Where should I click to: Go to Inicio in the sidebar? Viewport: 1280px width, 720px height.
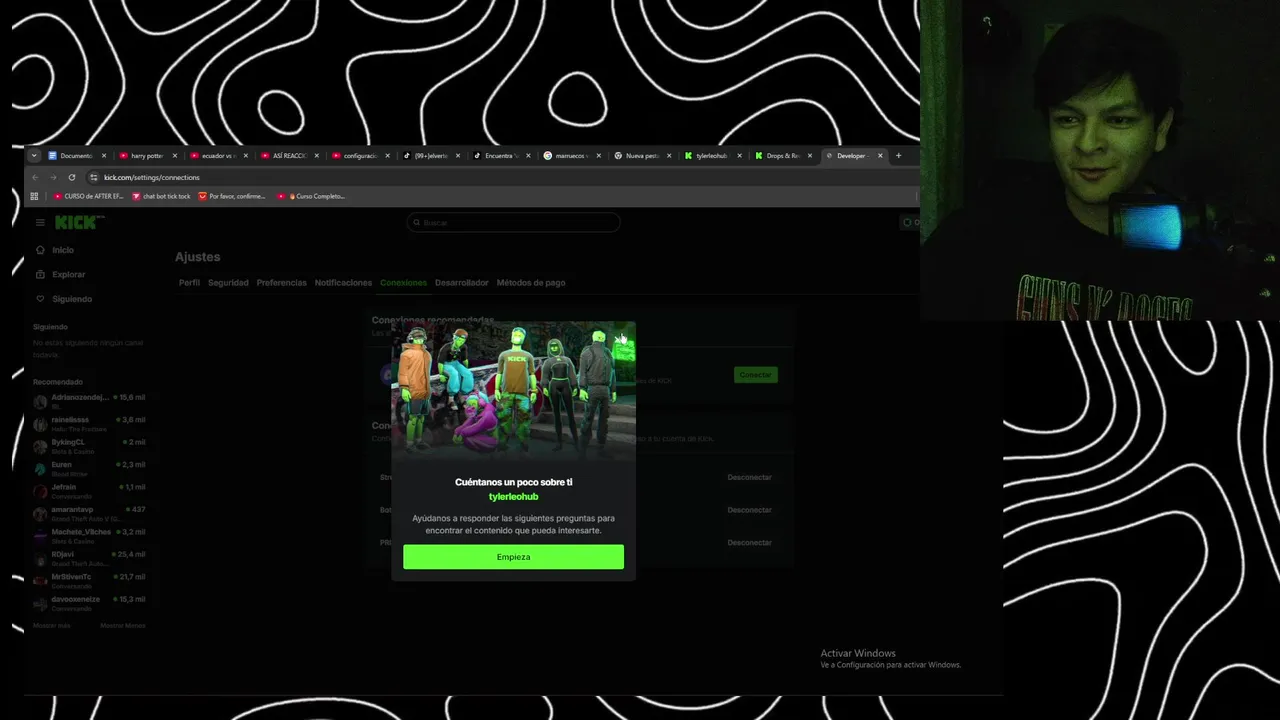coord(63,250)
